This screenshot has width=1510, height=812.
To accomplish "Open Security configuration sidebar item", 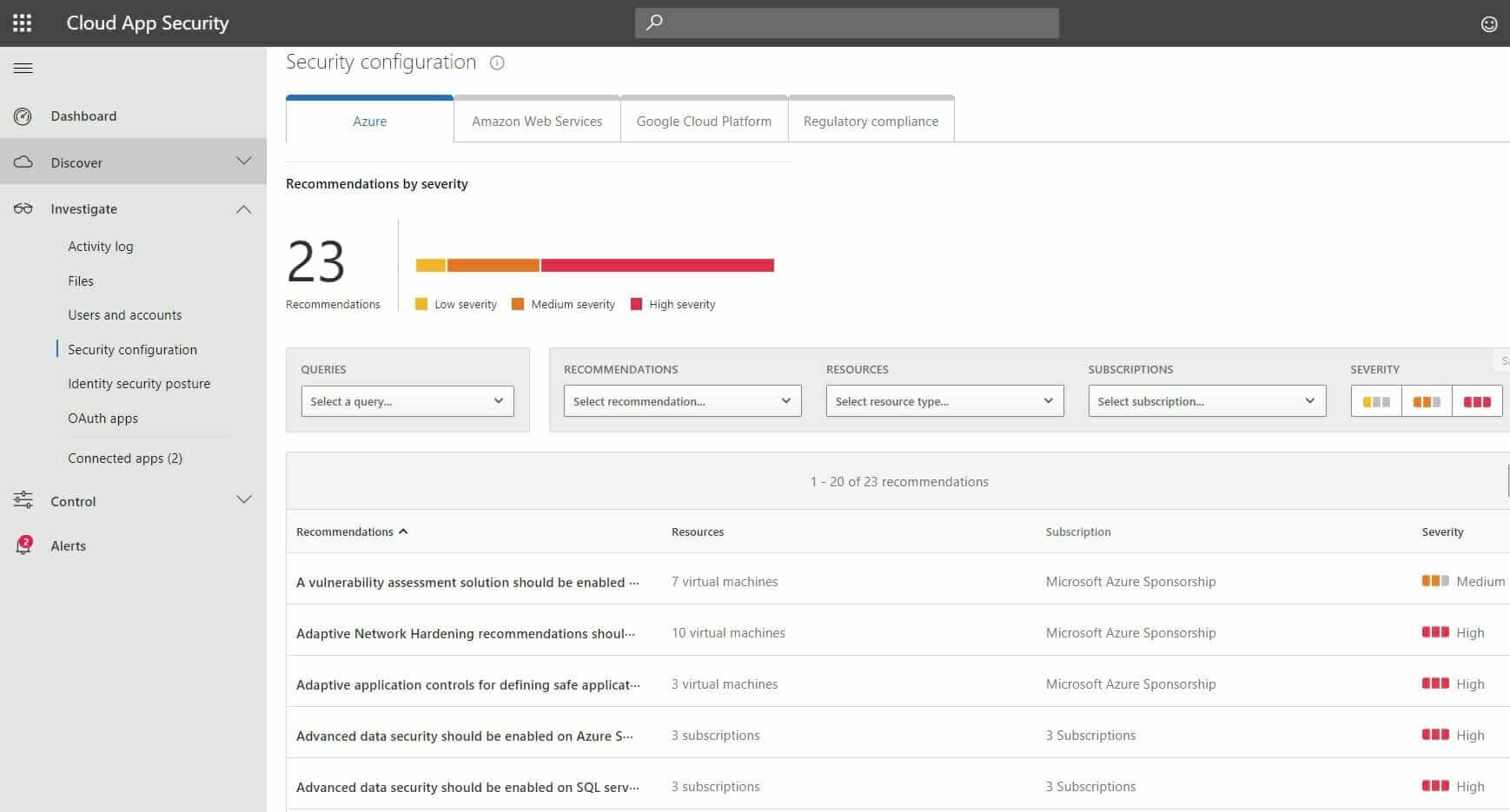I will tap(132, 349).
